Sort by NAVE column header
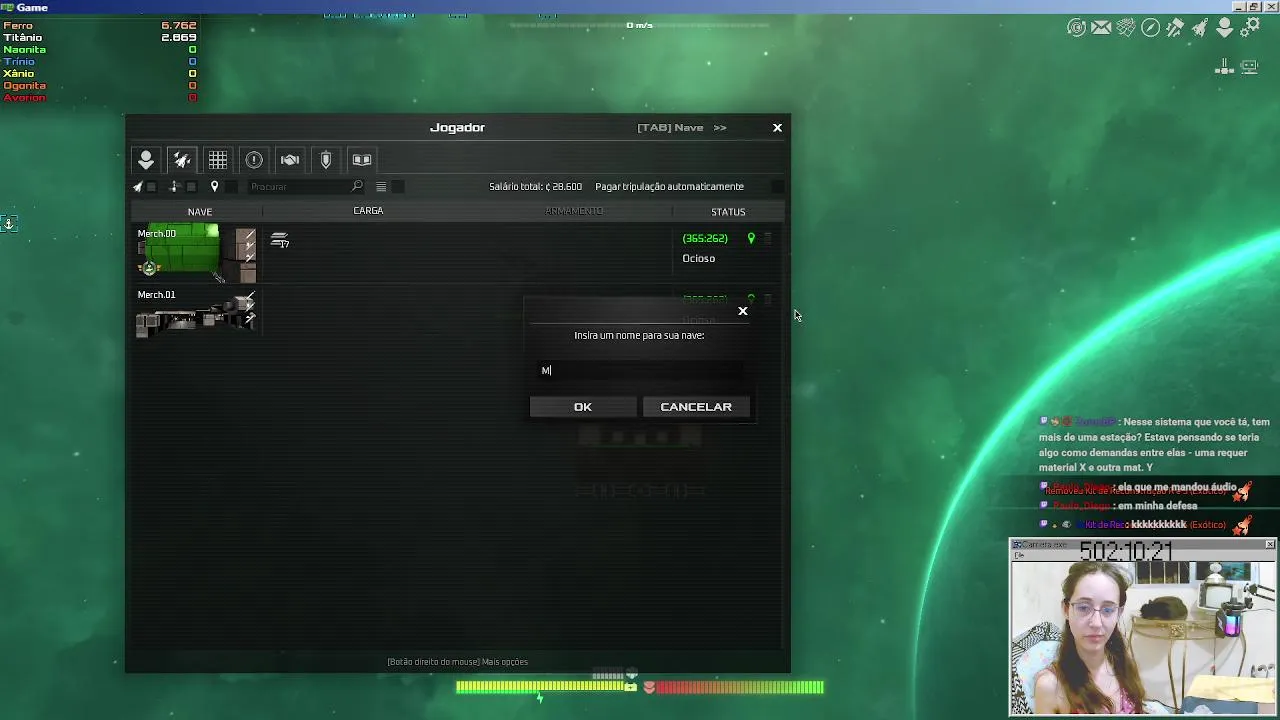The height and width of the screenshot is (720, 1280). coord(199,212)
